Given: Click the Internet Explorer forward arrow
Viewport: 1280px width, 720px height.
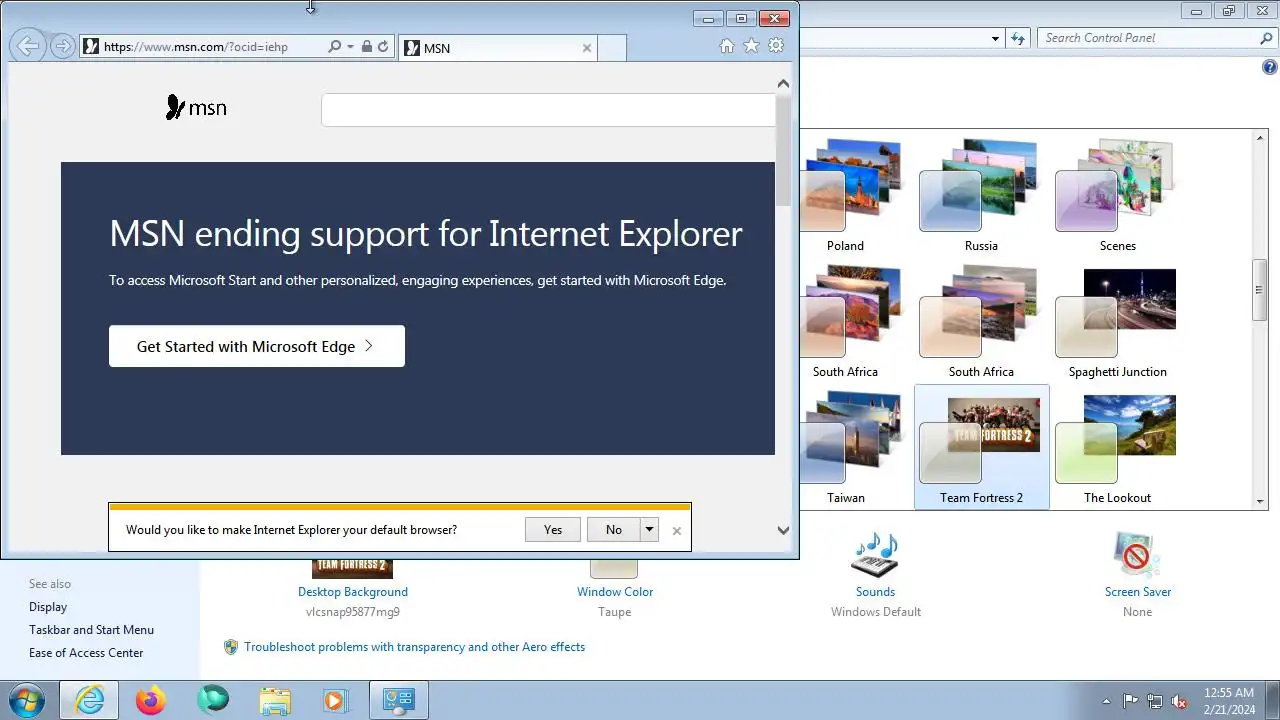Looking at the screenshot, I should click(63, 46).
